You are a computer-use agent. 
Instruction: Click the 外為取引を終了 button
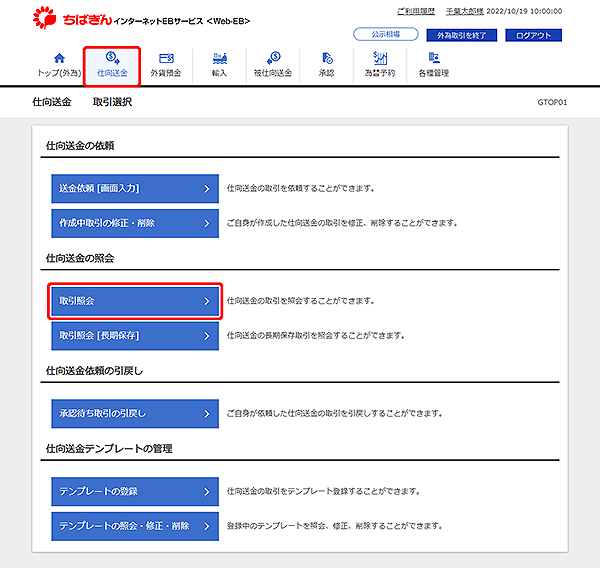(x=461, y=35)
